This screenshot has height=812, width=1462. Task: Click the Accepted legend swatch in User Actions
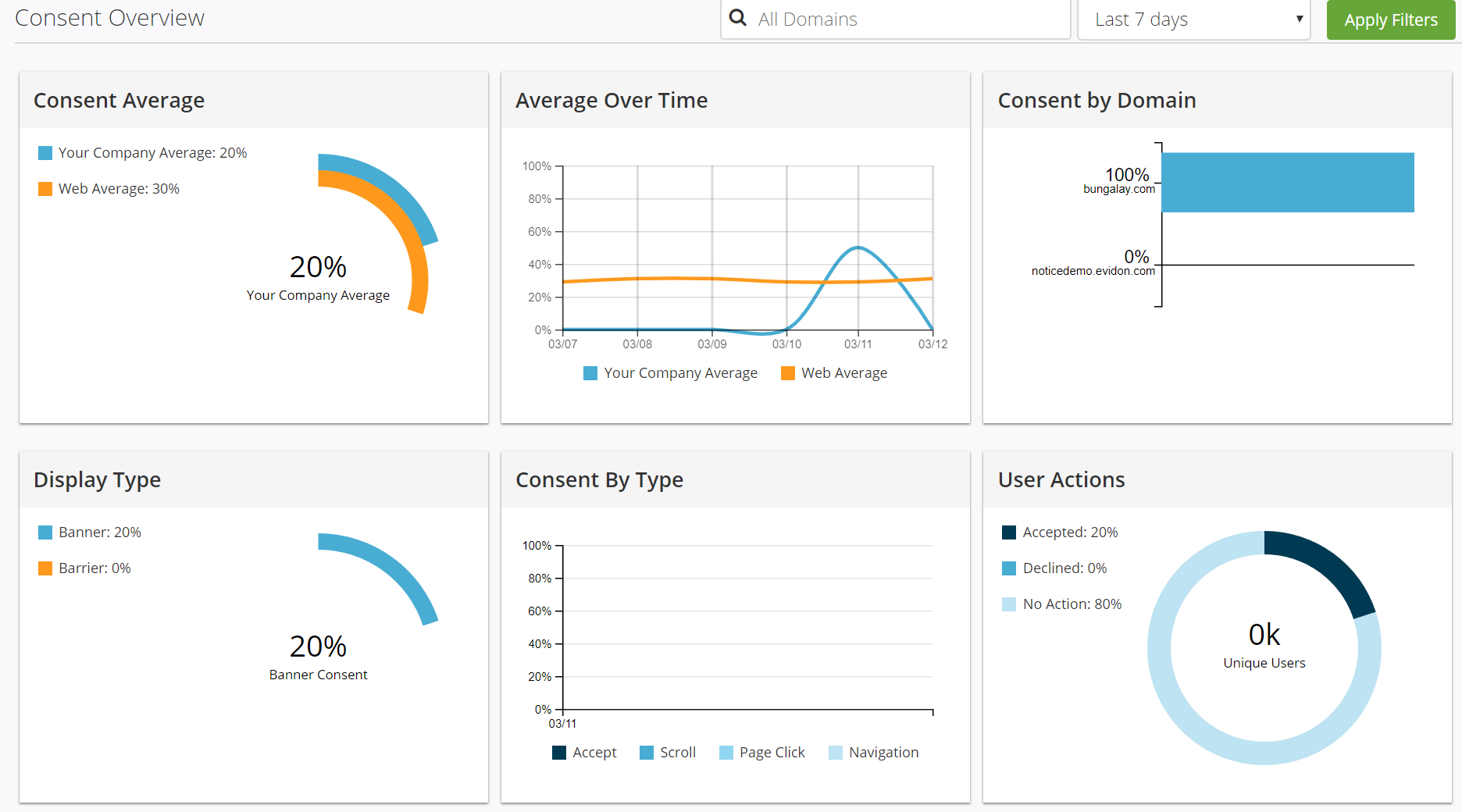[1008, 532]
